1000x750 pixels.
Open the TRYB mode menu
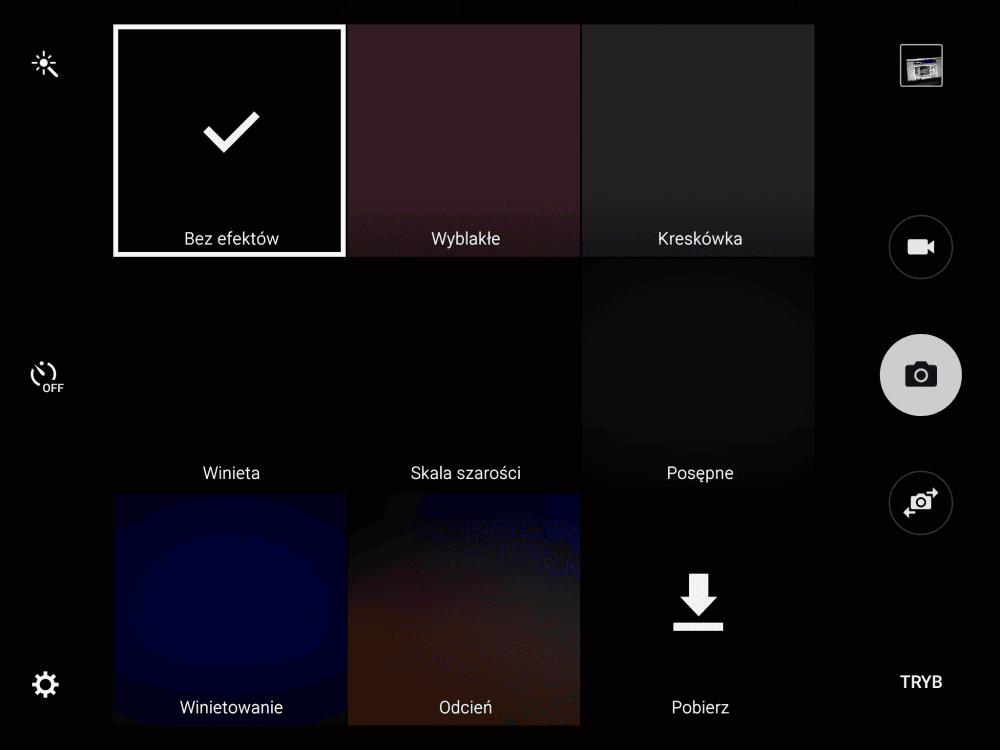(921, 682)
